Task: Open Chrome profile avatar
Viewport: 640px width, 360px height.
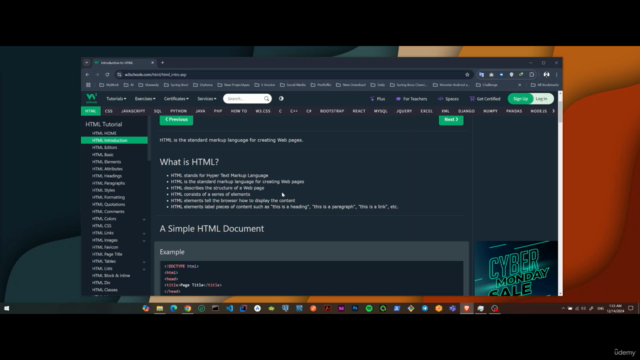Action: [x=546, y=75]
